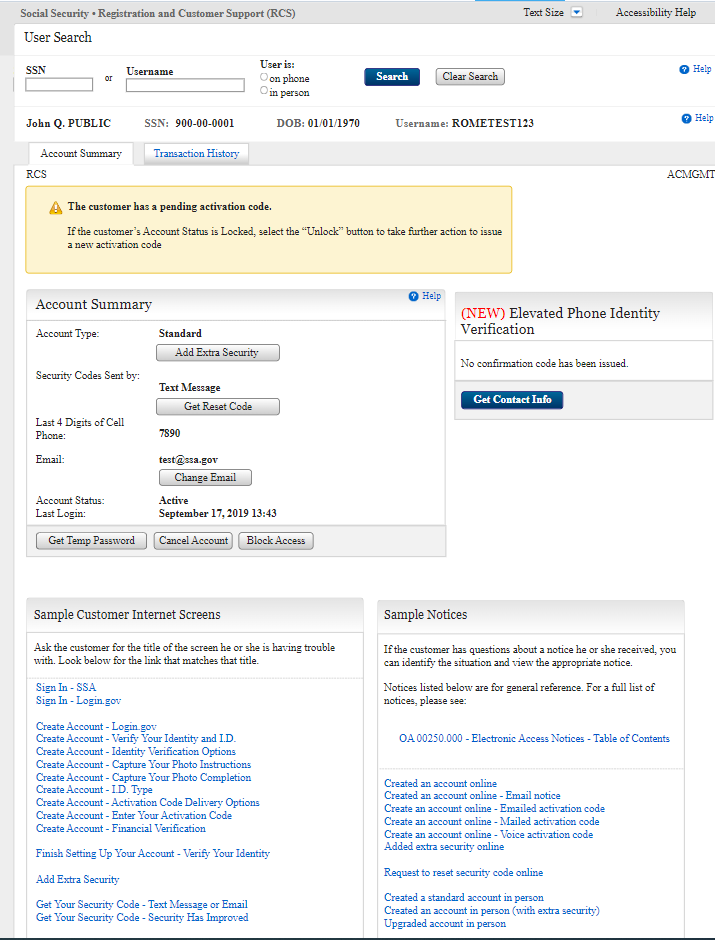Open the "Sign In - Login.gov" sample screen link
This screenshot has height=940, width=715.
click(x=78, y=701)
